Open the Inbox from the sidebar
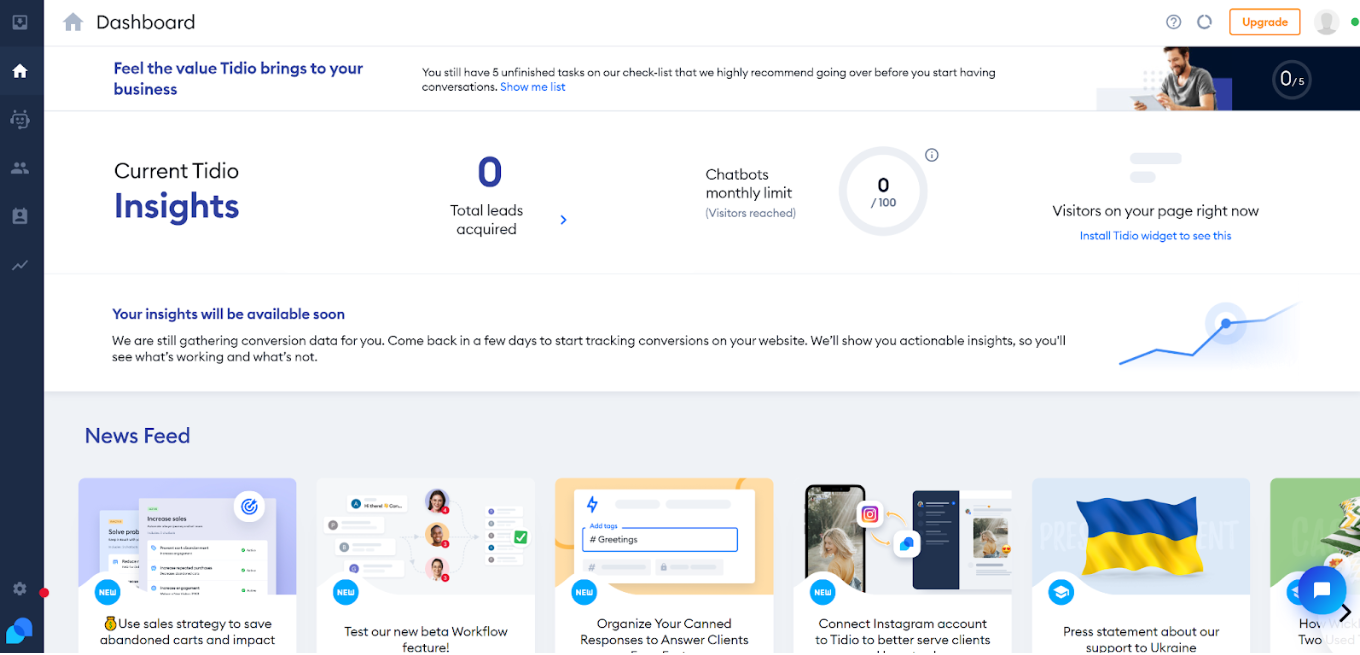The width and height of the screenshot is (1360, 655). (20, 22)
